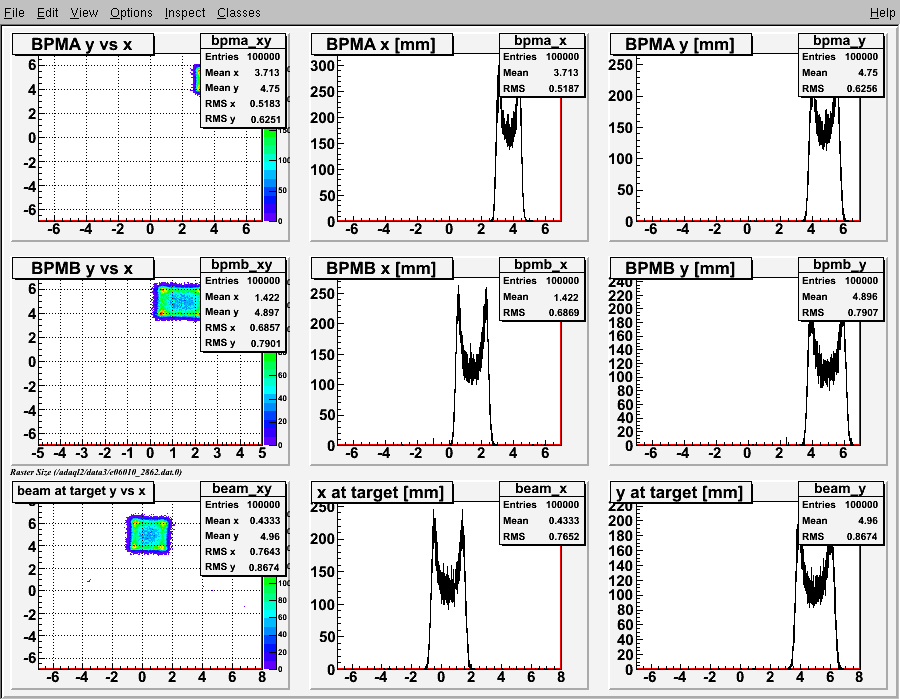Open the Inspect menu
This screenshot has height=700, width=900.
pos(184,13)
